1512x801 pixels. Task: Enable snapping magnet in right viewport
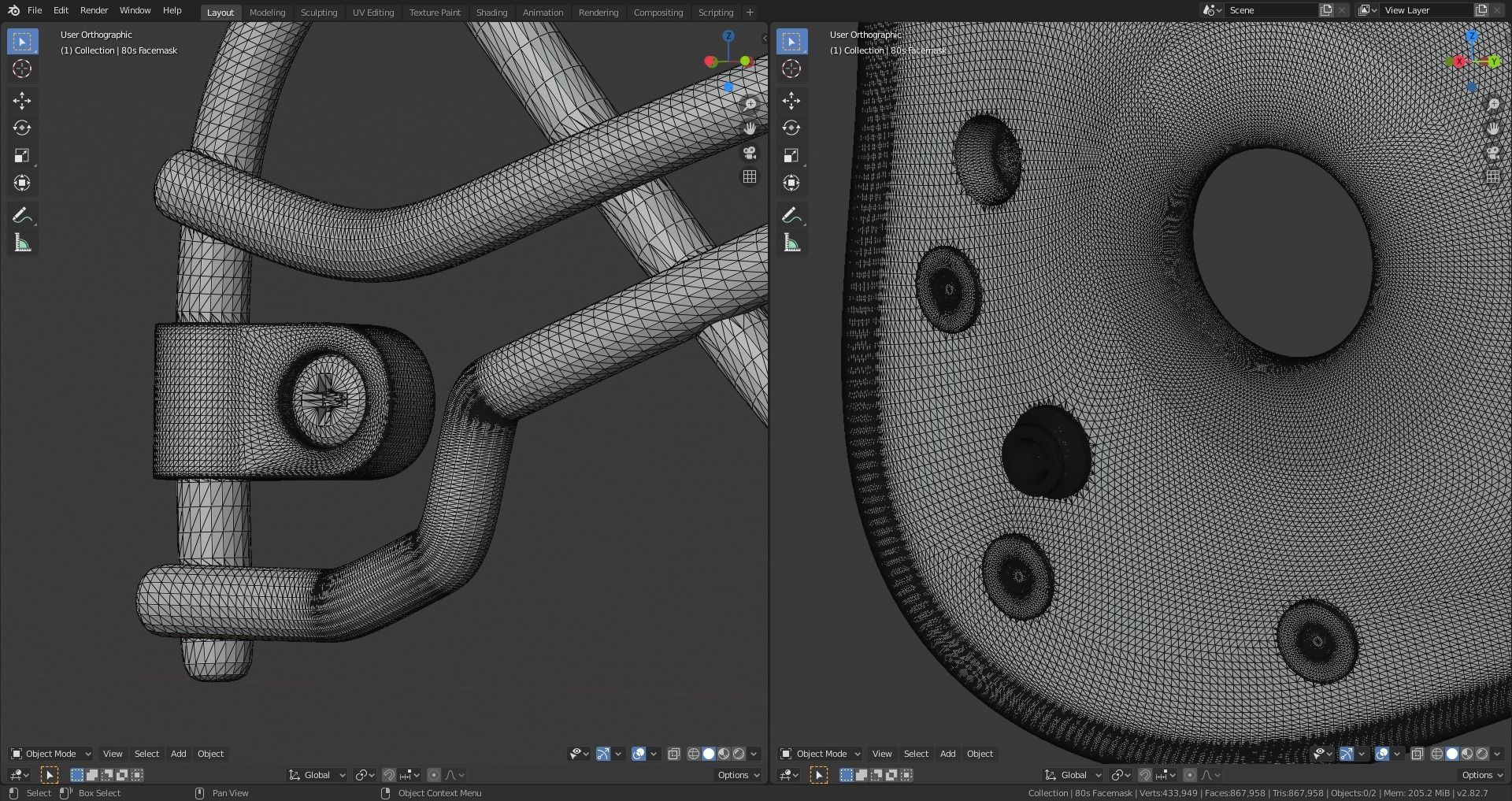1145,775
